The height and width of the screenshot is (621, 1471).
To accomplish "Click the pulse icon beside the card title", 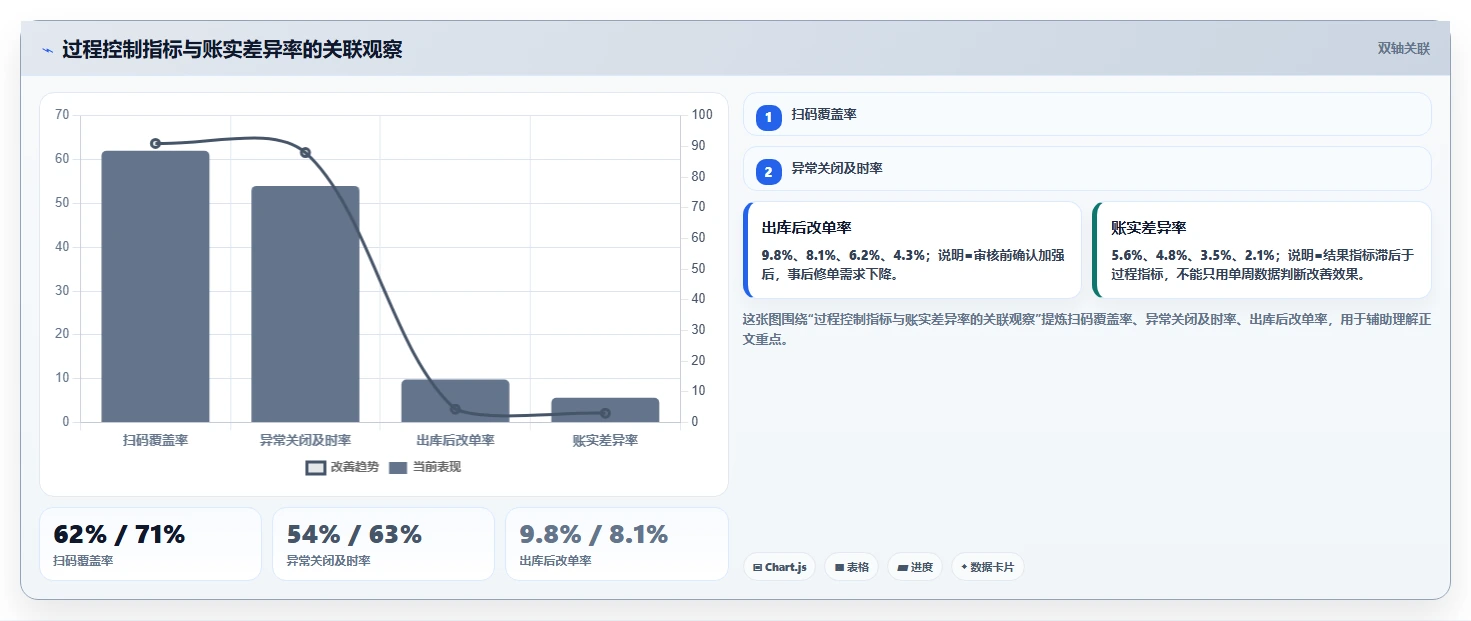I will click(47, 50).
